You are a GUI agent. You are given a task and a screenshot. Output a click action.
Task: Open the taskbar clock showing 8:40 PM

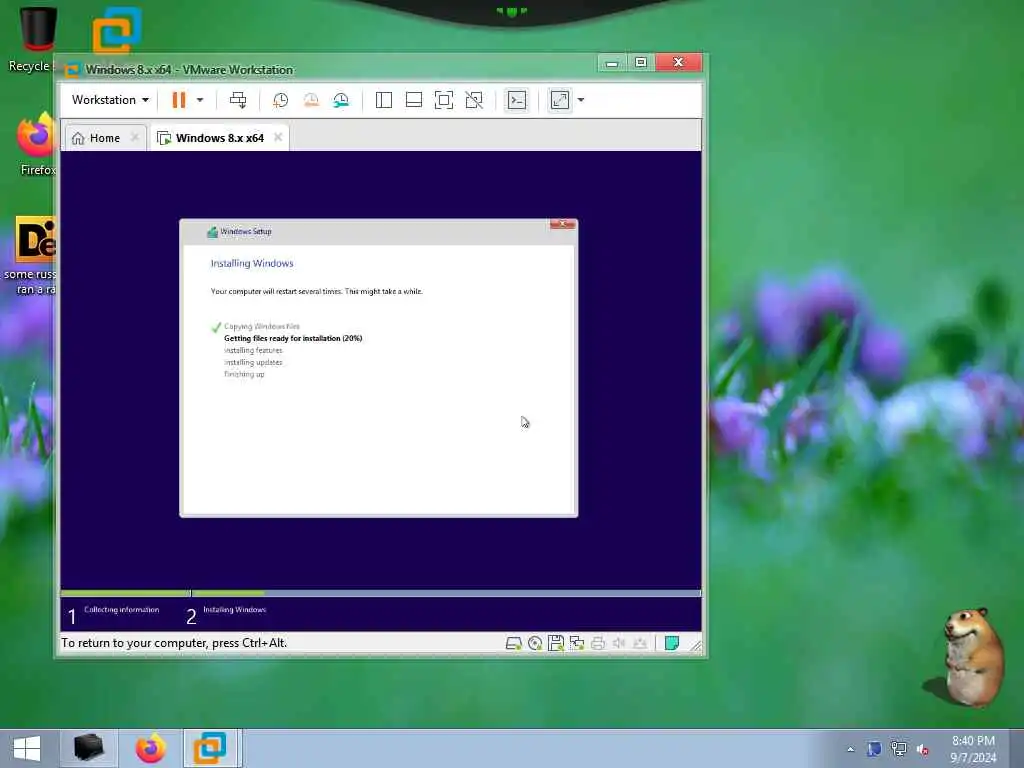pos(973,749)
